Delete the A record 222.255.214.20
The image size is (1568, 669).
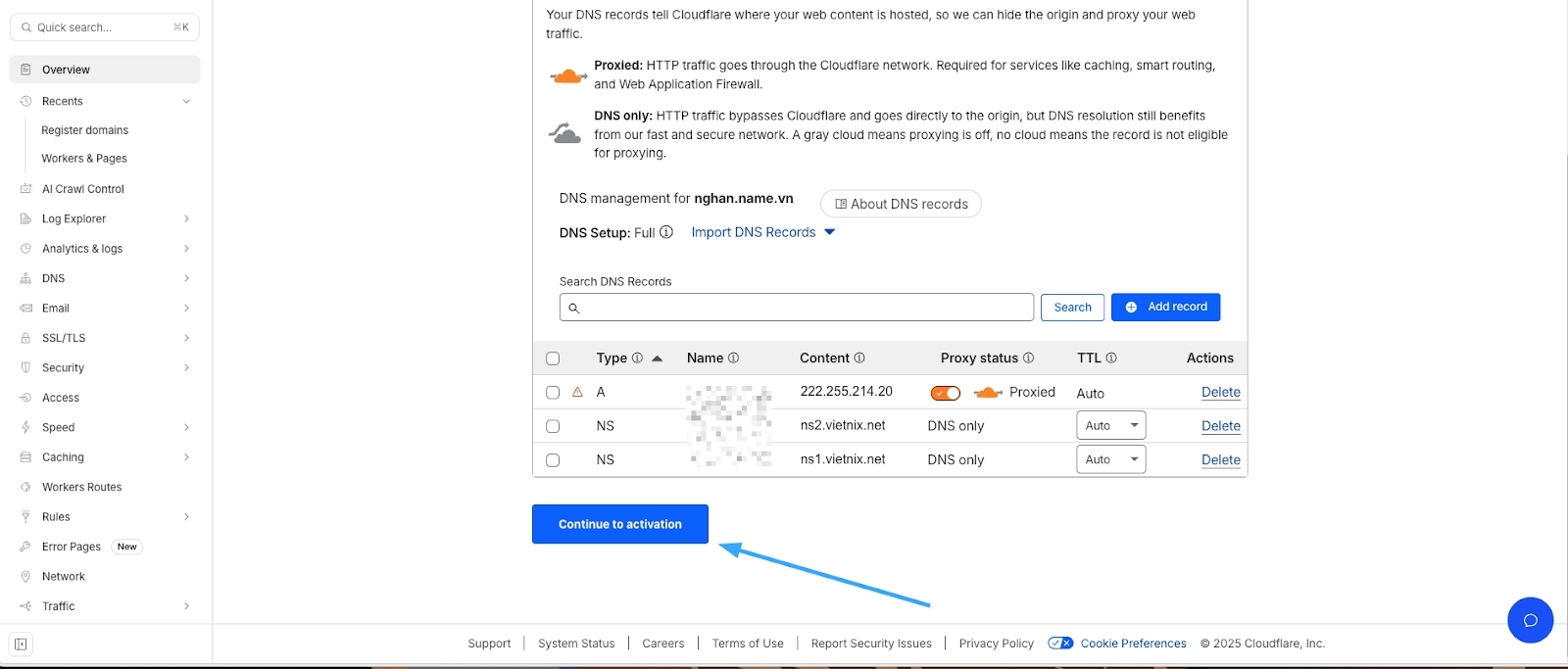coord(1220,392)
